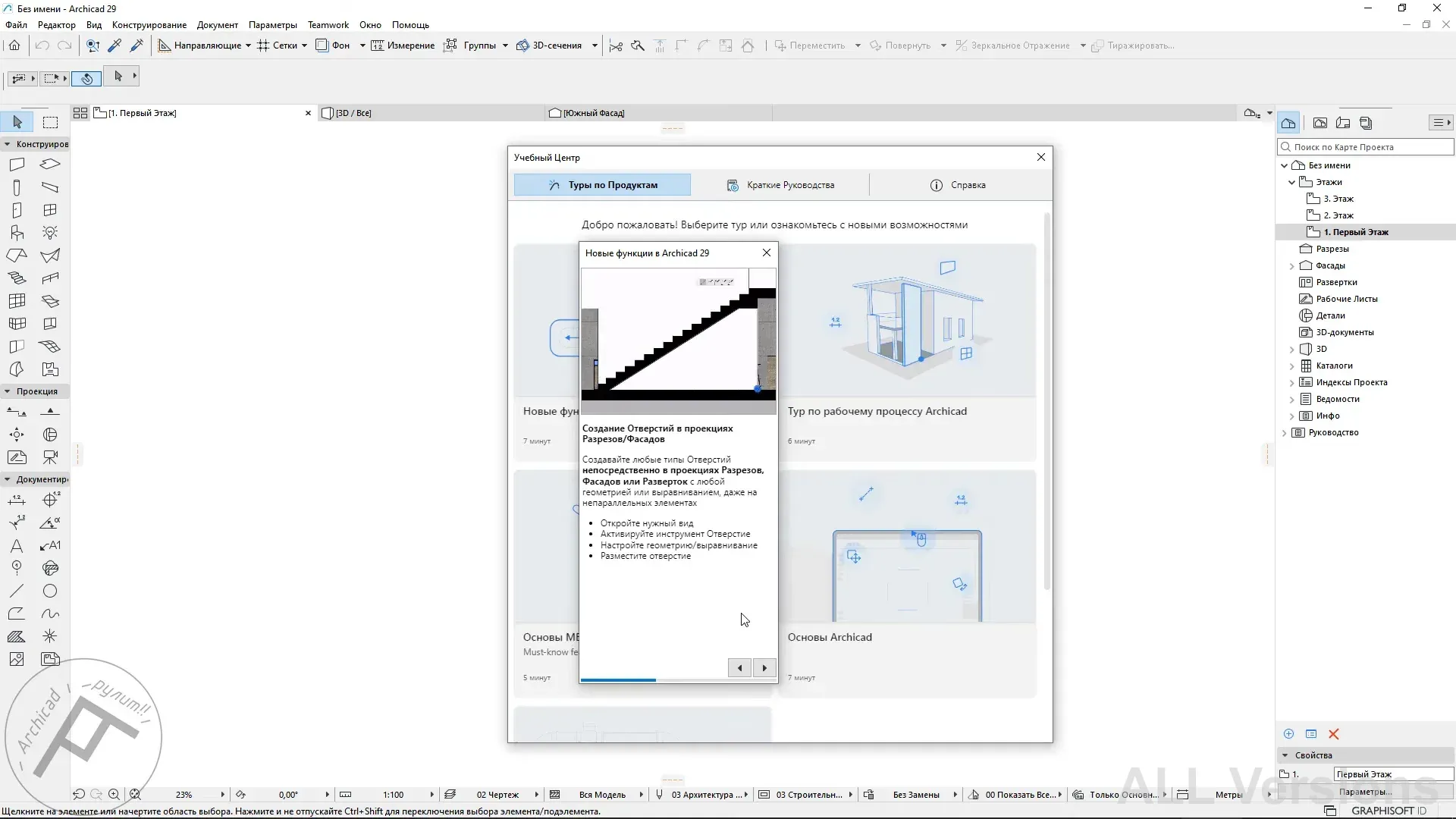Toggle Quick Selection magnet button
This screenshot has height=819, width=1456.
[x=86, y=78]
